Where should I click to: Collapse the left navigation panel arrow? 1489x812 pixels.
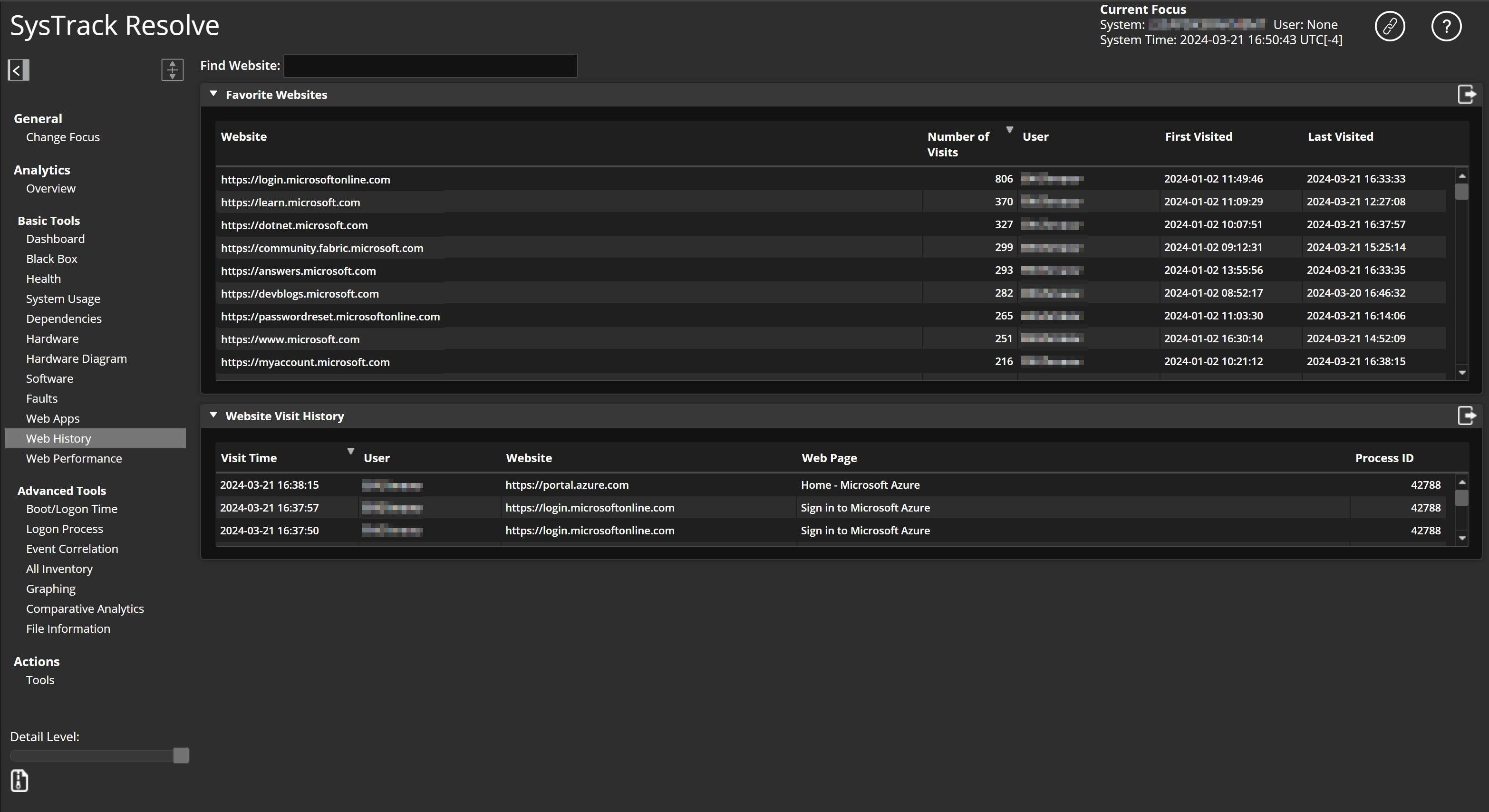19,70
